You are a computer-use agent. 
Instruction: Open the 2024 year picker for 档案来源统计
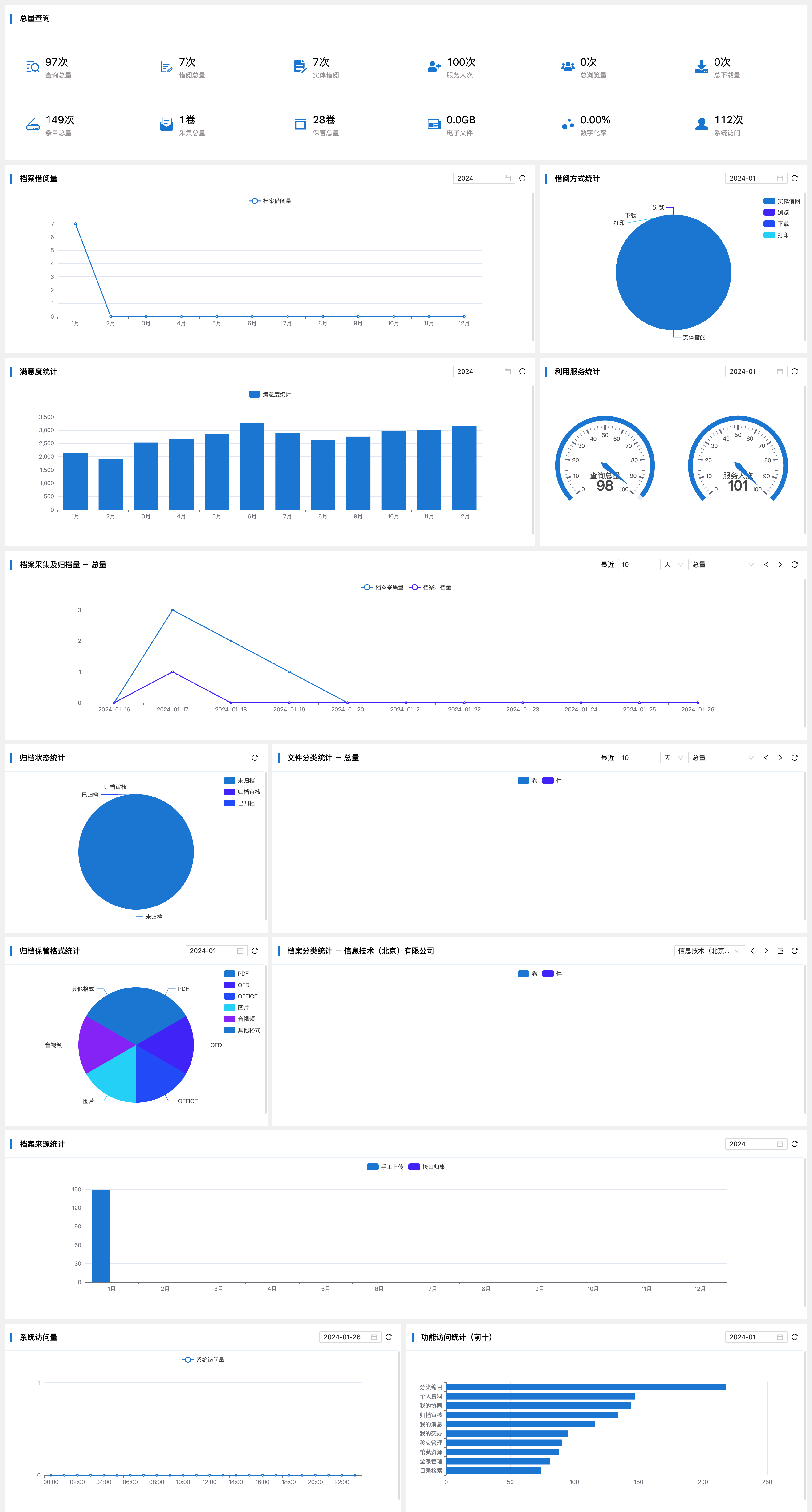[756, 1144]
